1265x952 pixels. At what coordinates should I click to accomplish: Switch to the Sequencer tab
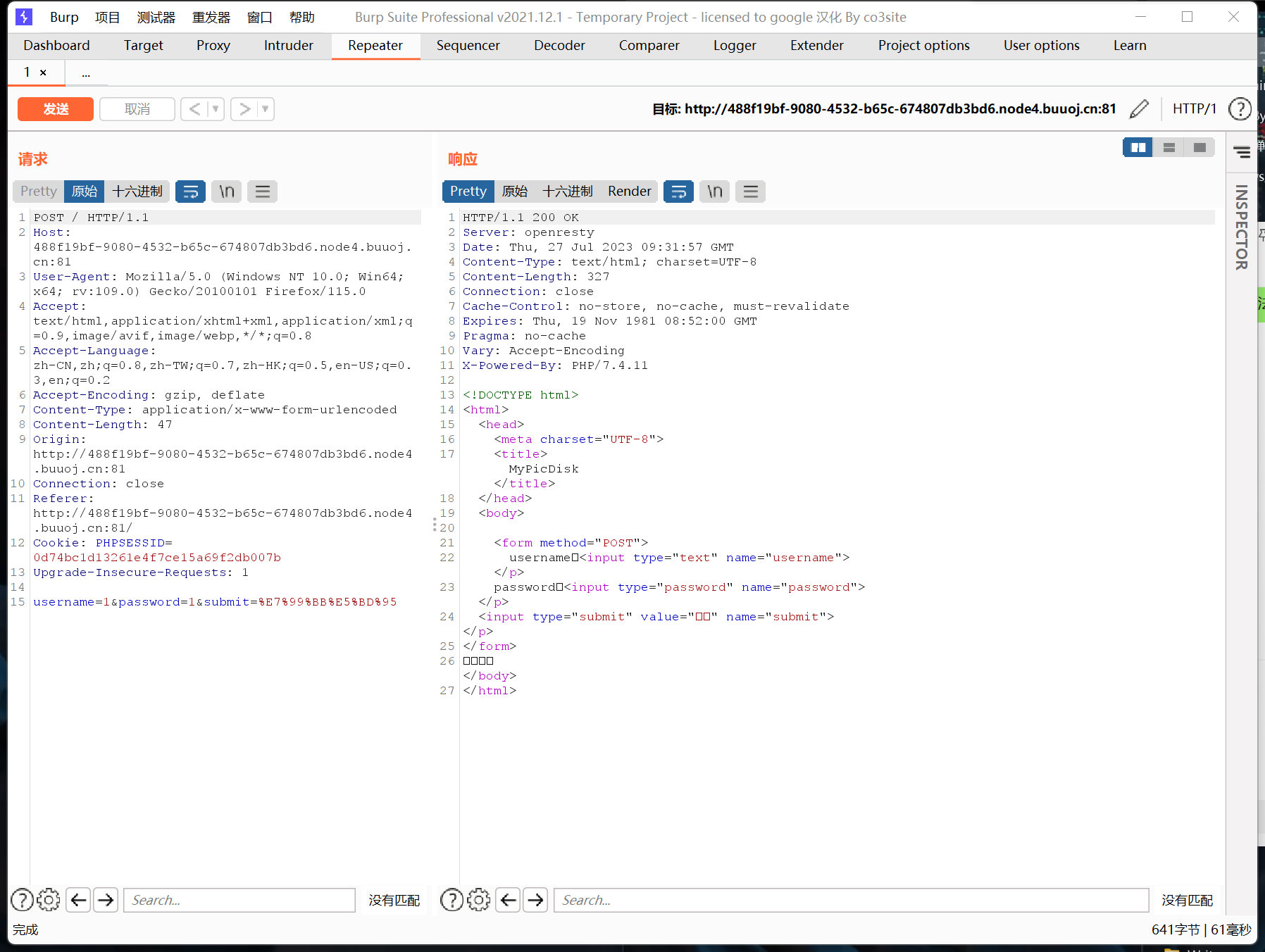tap(468, 46)
